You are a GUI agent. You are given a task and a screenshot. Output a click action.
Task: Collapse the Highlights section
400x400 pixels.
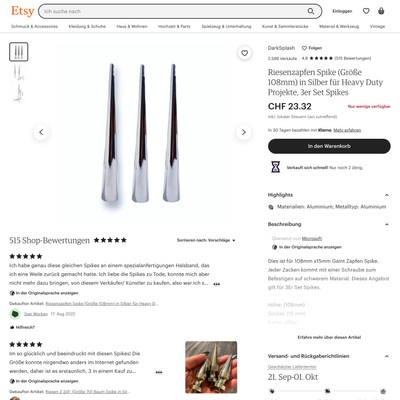[x=387, y=195]
